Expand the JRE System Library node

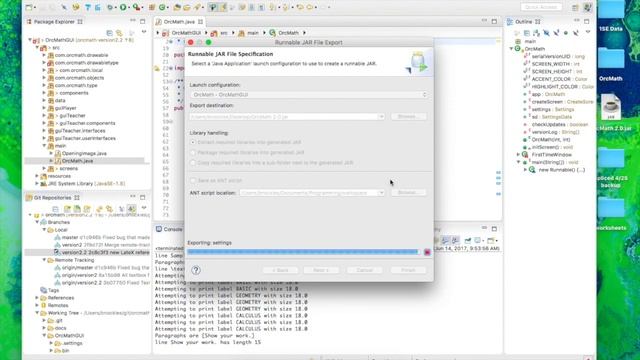(x=37, y=183)
